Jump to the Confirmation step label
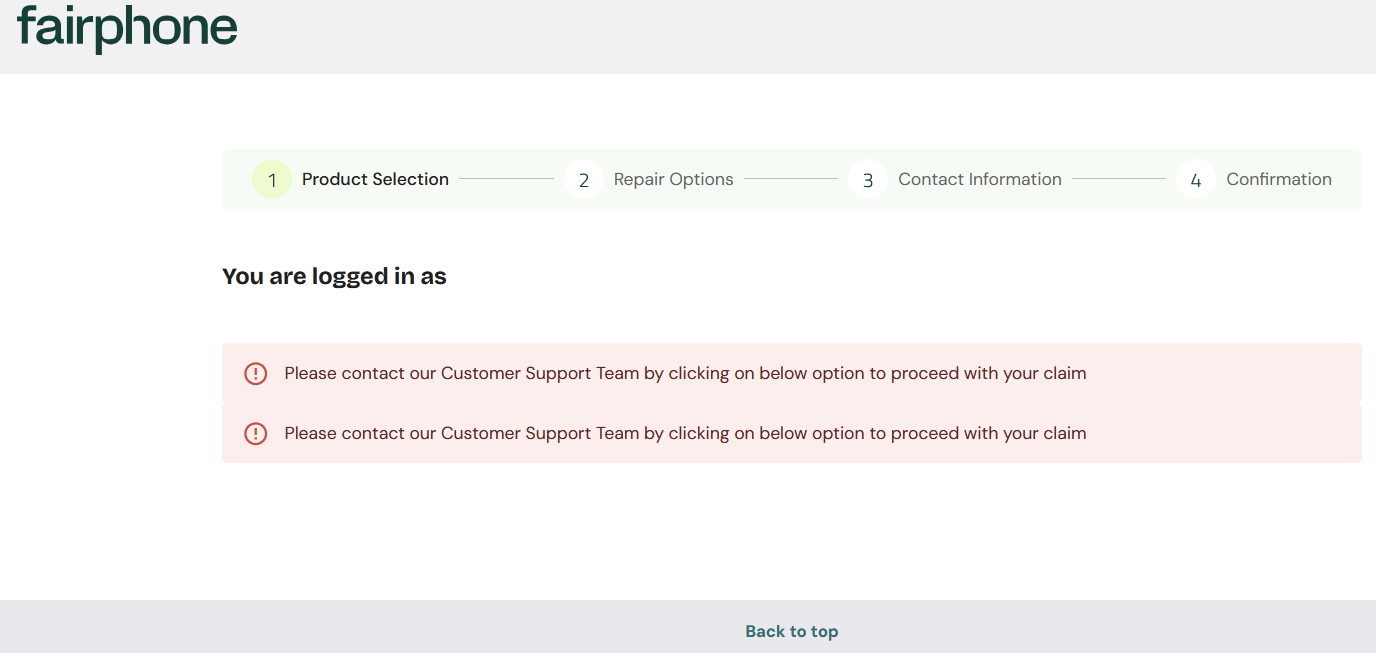 (x=1279, y=180)
